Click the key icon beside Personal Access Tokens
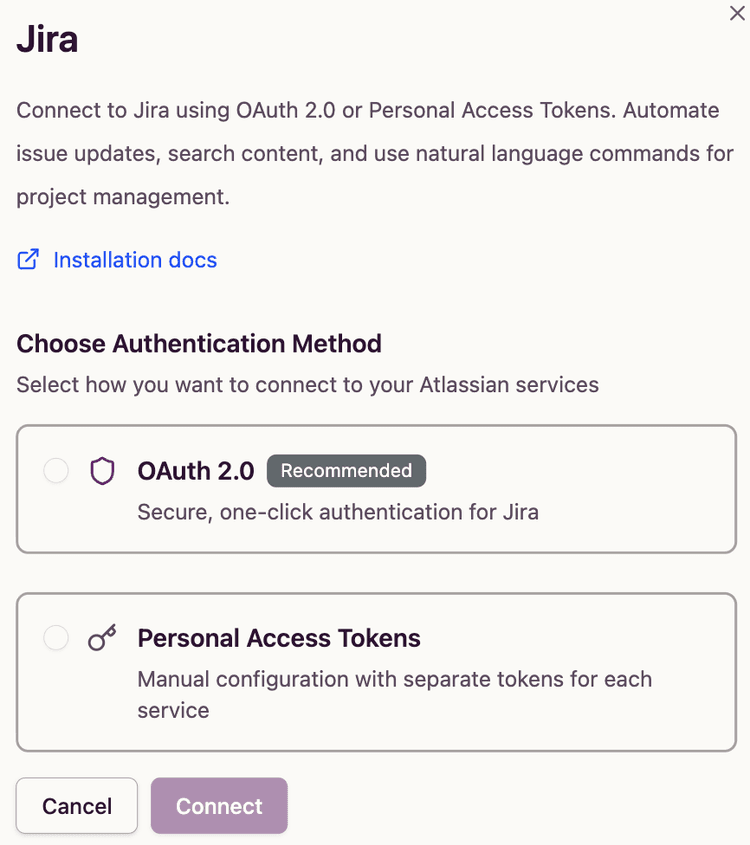This screenshot has height=845, width=750. click(x=101, y=637)
